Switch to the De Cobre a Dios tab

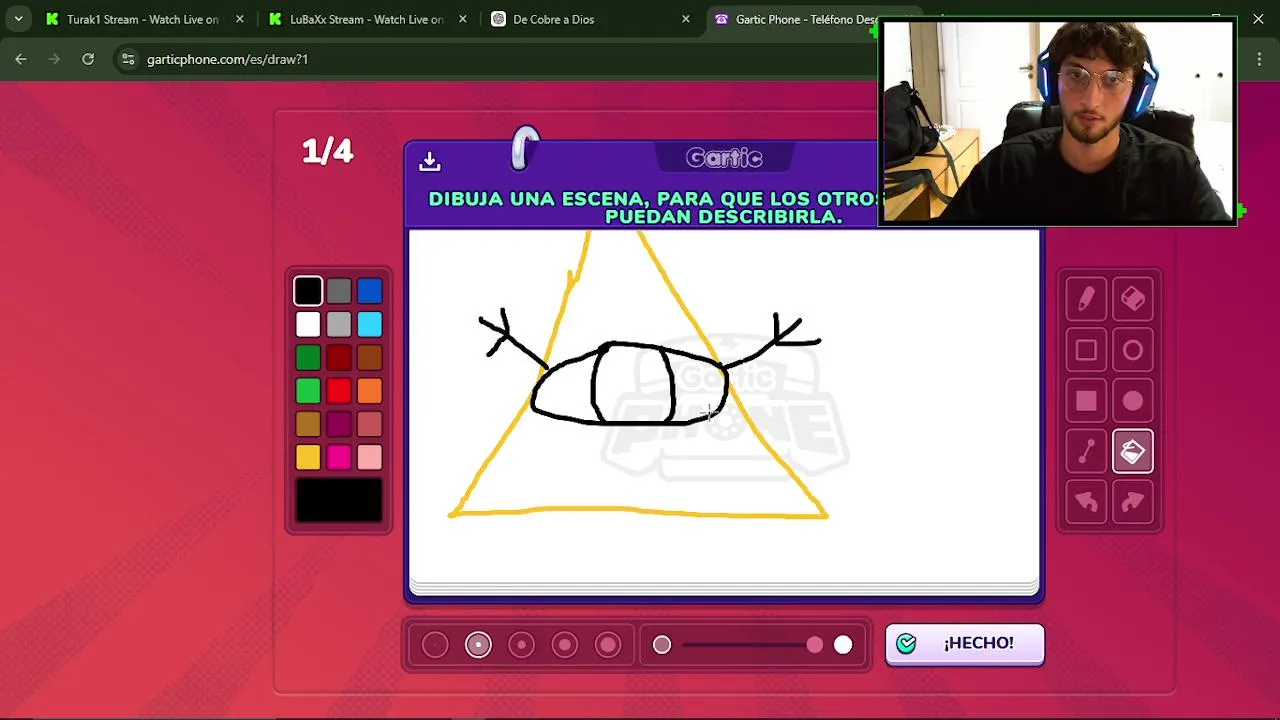[588, 19]
